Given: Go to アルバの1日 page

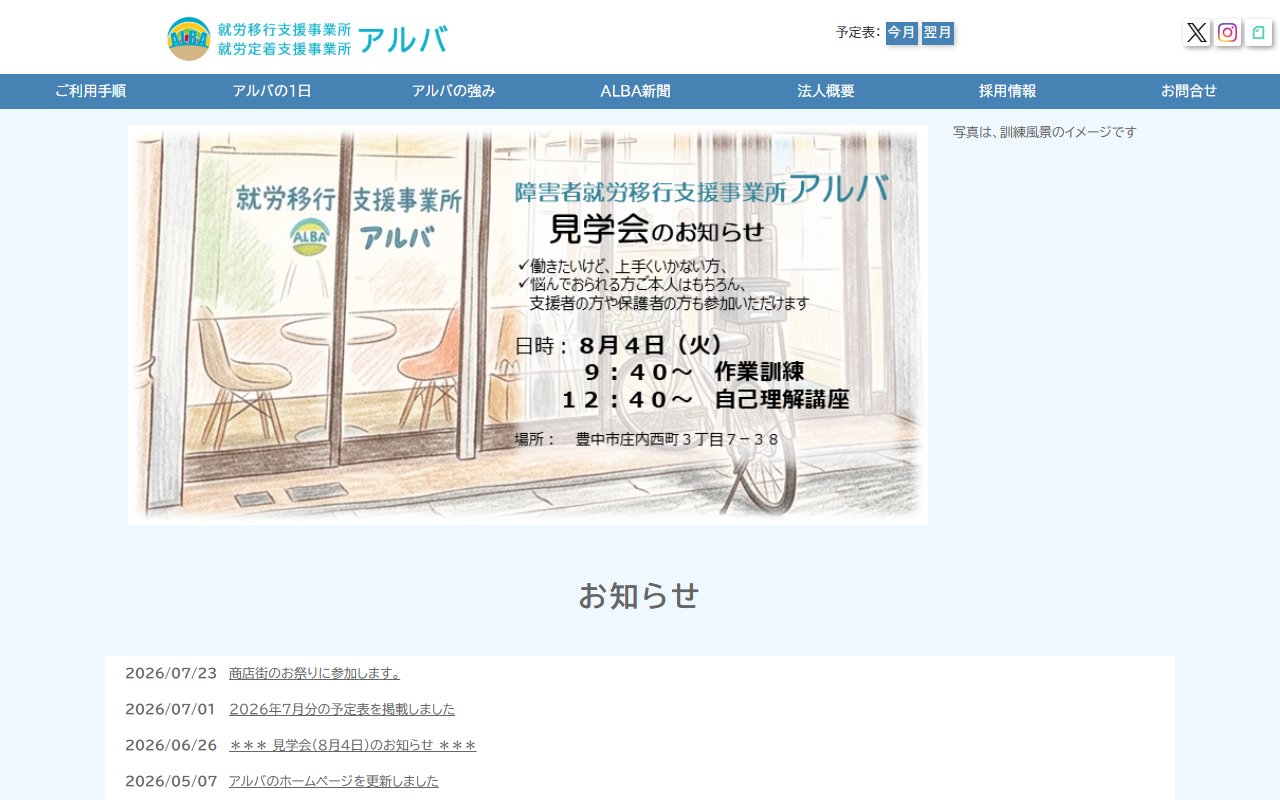Looking at the screenshot, I should (x=272, y=91).
